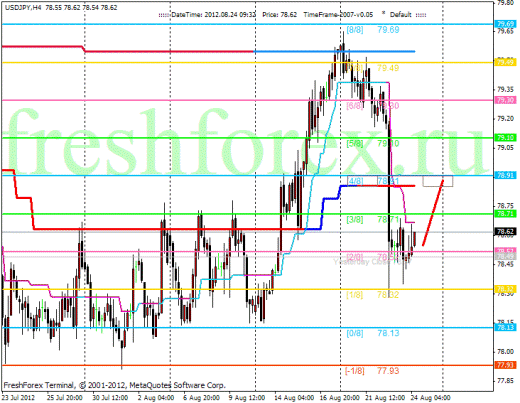The width and height of the screenshot is (520, 403).
Task: Click the 9 Aug 12:00 time axis label
Action: pos(247,398)
